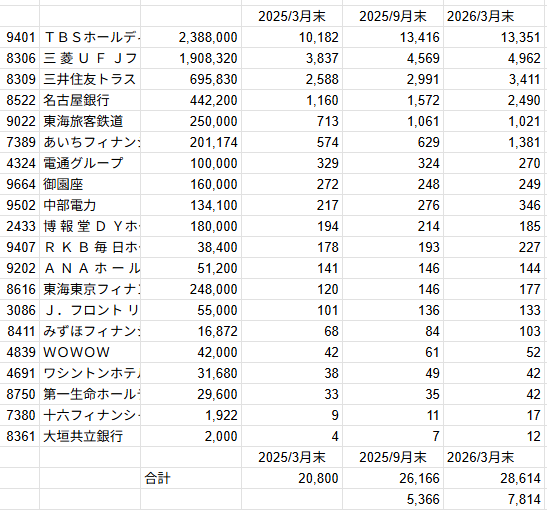Click the total 28,614 cell
This screenshot has width=547, height=510.
tap(495, 478)
